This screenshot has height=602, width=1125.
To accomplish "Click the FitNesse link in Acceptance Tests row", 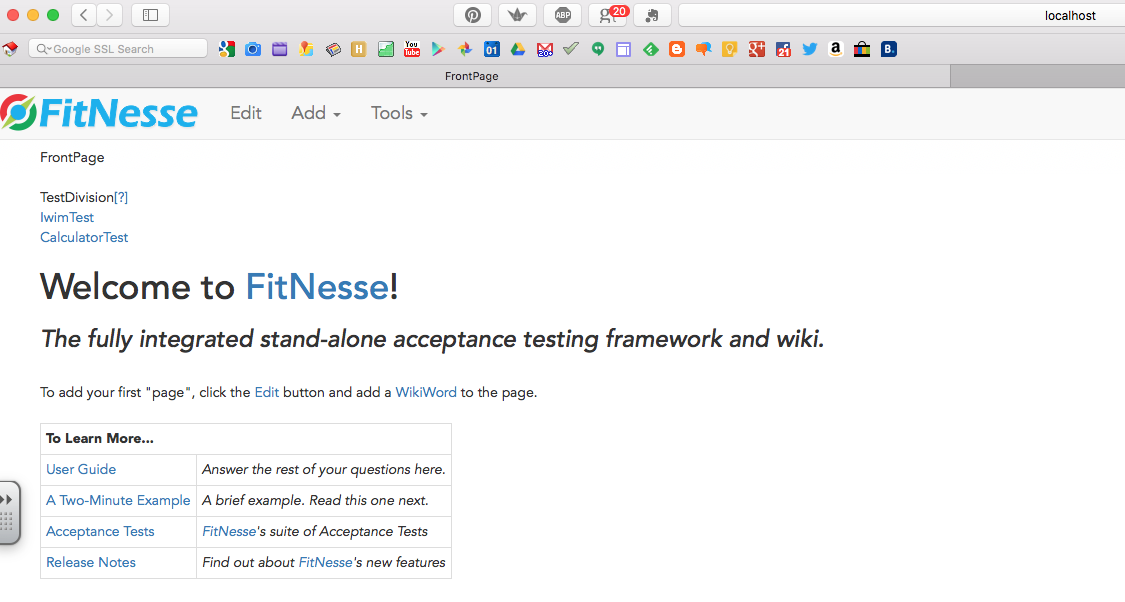I will [x=229, y=532].
